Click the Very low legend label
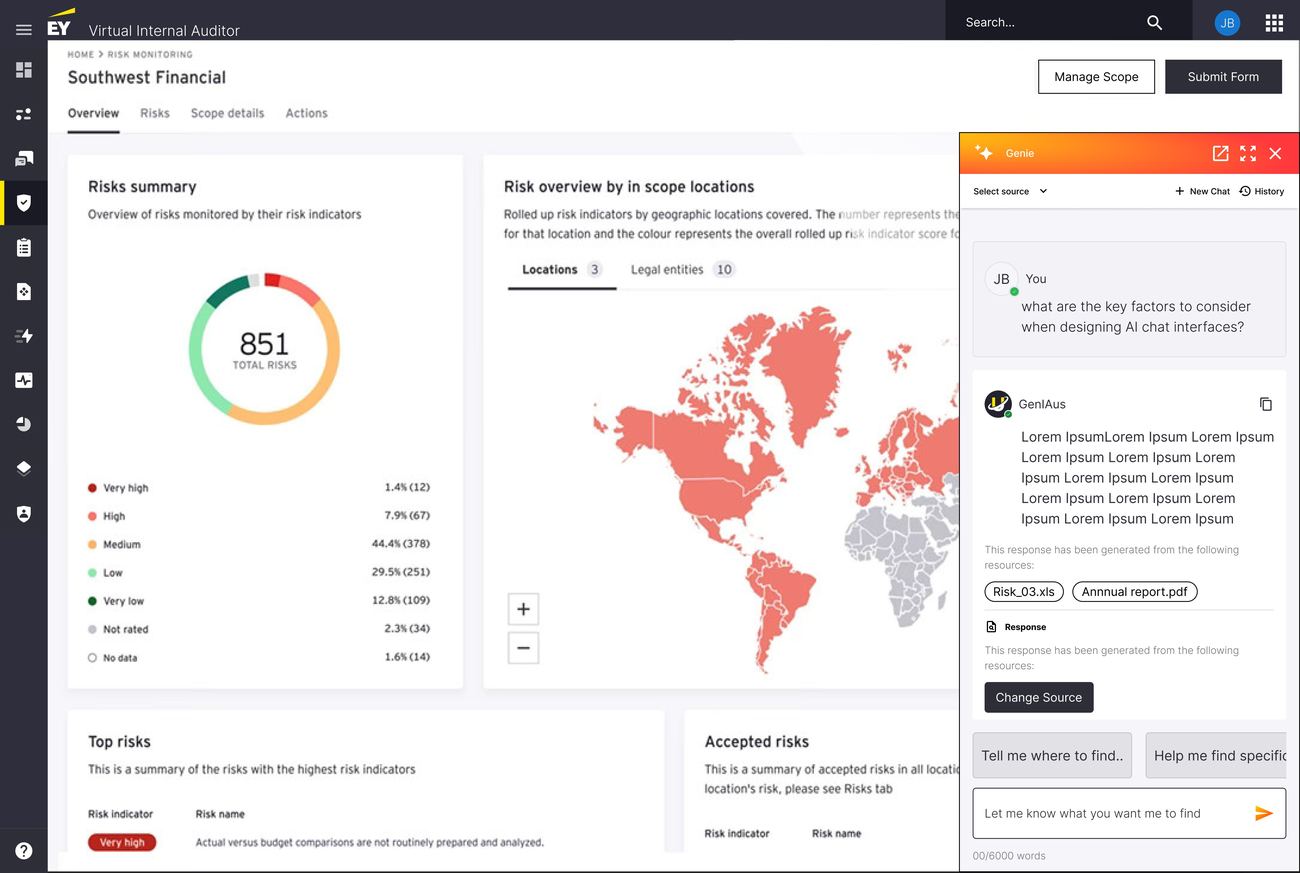Viewport: 1300px width, 873px height. [x=124, y=601]
